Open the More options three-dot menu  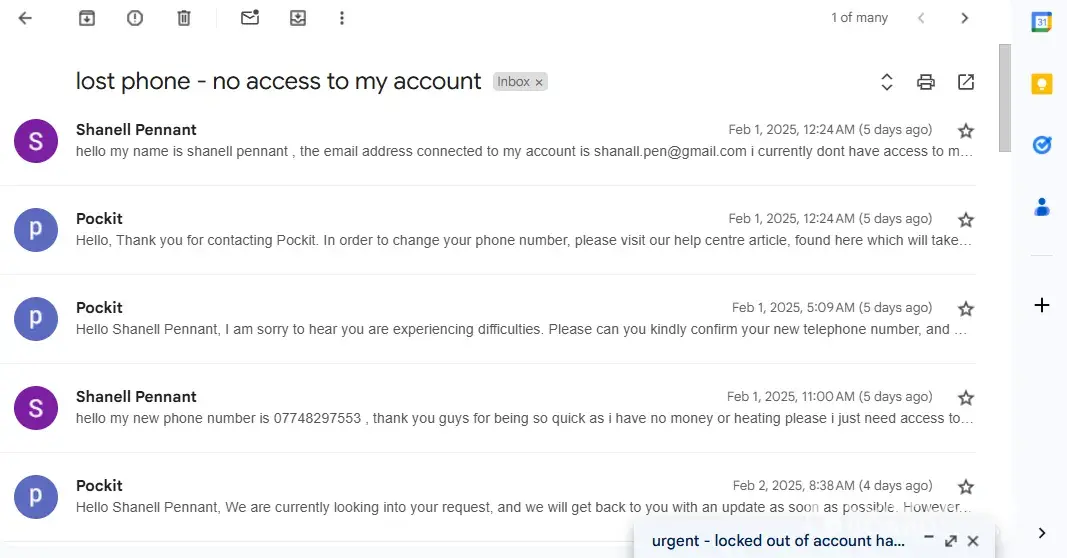pos(342,18)
